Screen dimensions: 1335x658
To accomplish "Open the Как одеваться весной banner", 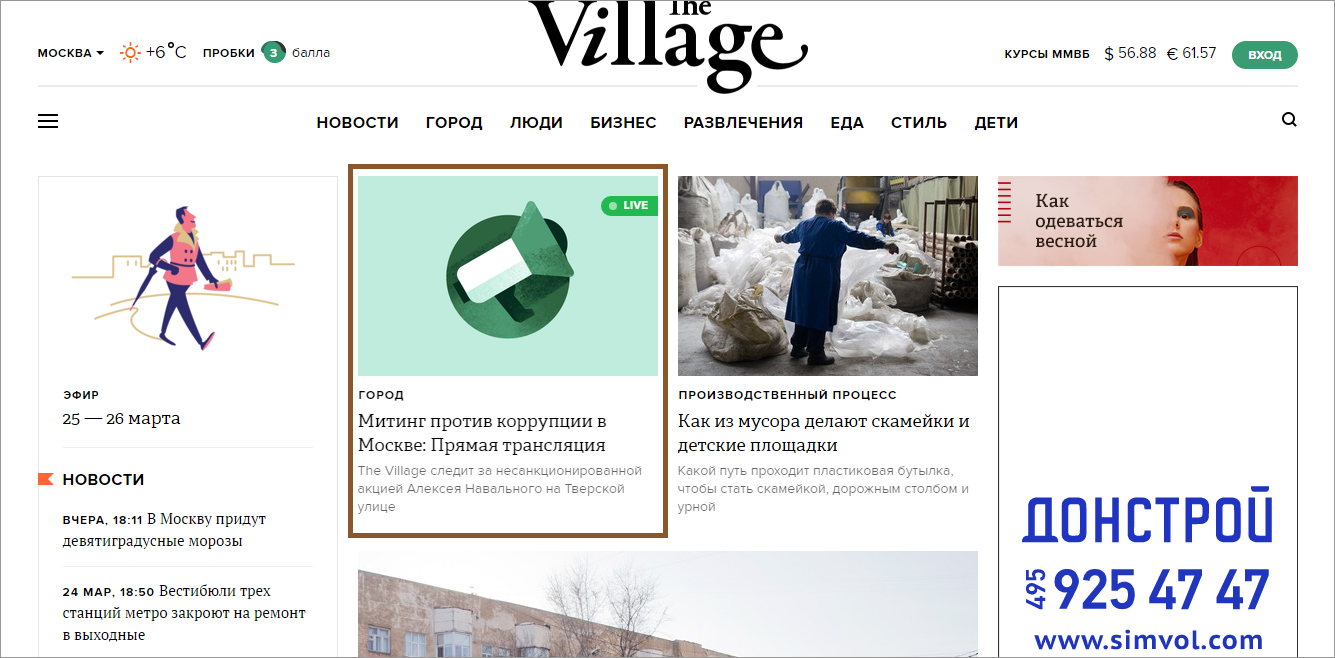I will pyautogui.click(x=1148, y=221).
